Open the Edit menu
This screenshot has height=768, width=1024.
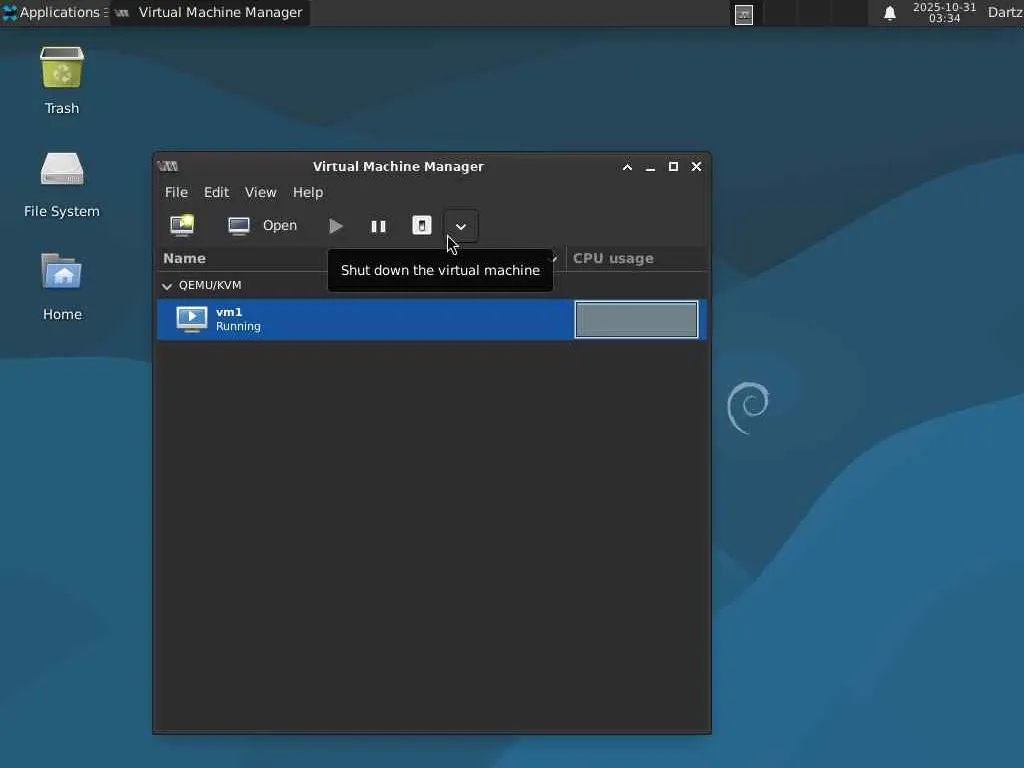[216, 192]
